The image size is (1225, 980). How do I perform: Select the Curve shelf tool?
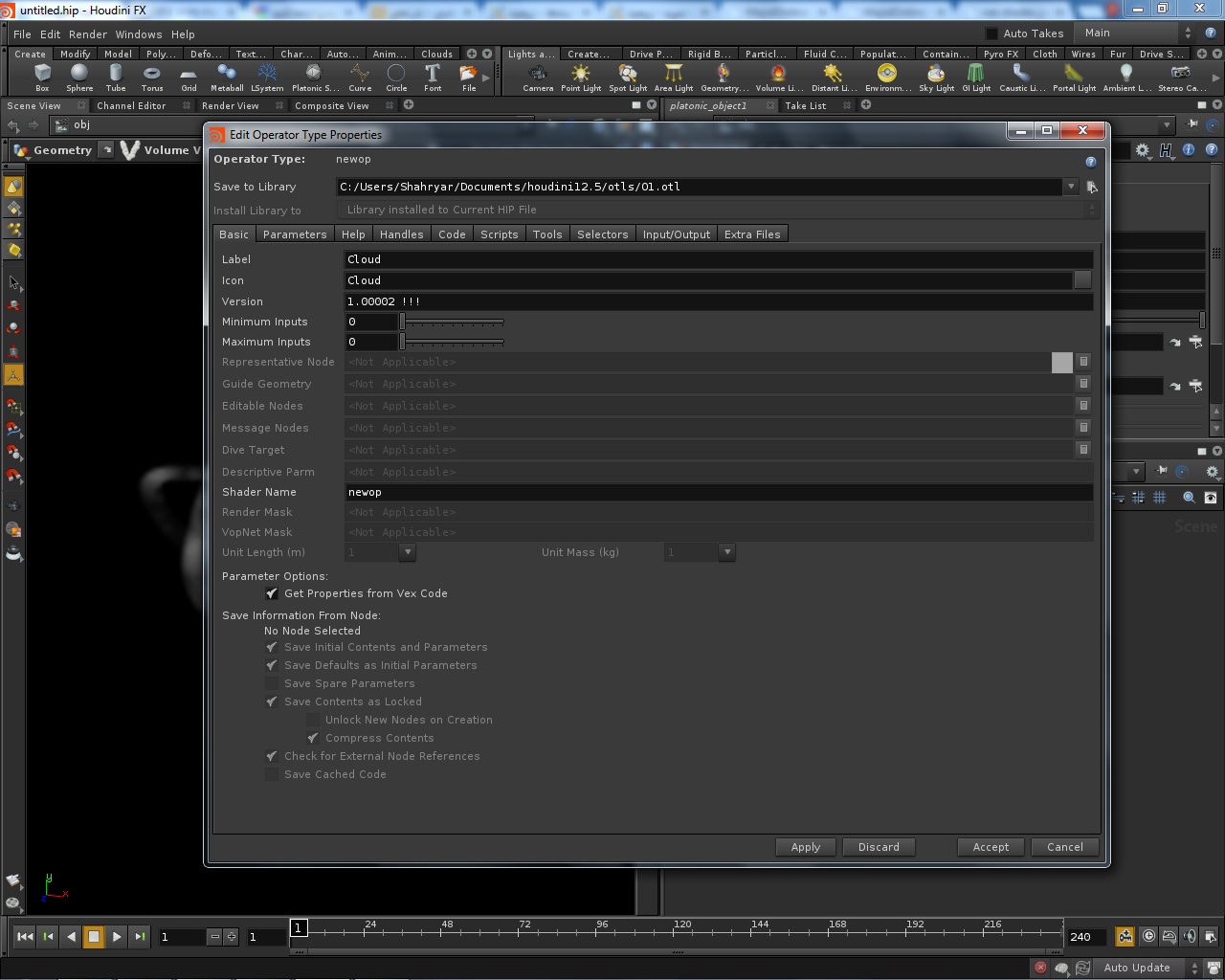[x=360, y=78]
